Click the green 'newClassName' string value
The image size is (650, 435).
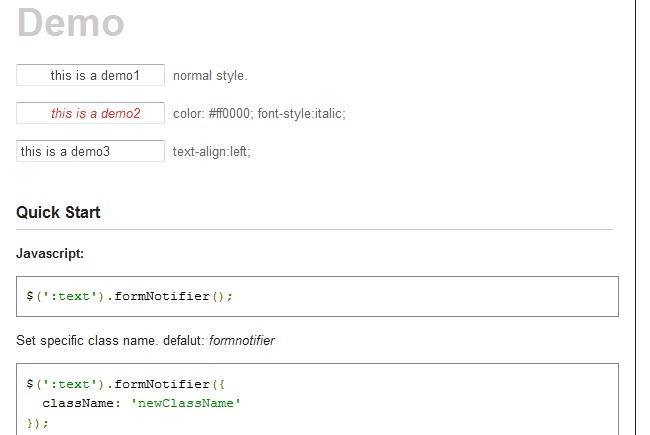pos(186,403)
